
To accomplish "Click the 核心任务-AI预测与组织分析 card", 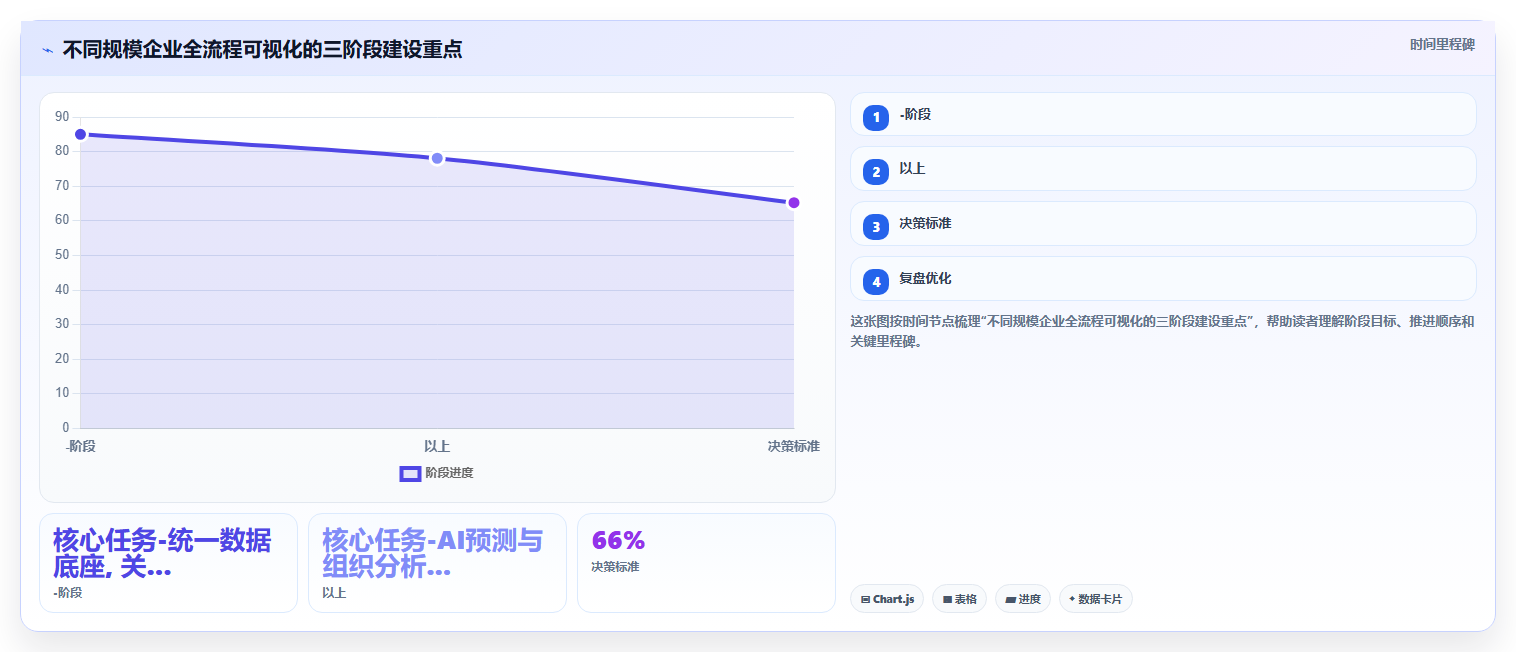I will 437,563.
